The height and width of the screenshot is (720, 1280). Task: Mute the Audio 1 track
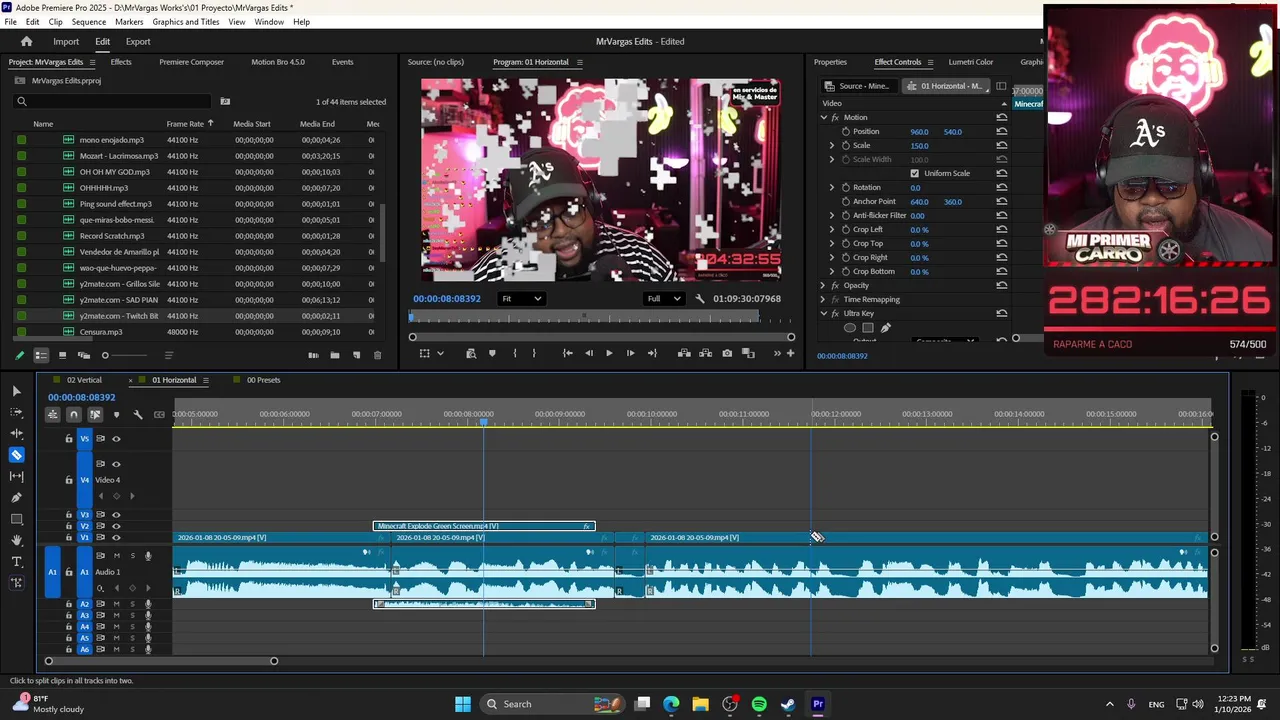pos(116,556)
